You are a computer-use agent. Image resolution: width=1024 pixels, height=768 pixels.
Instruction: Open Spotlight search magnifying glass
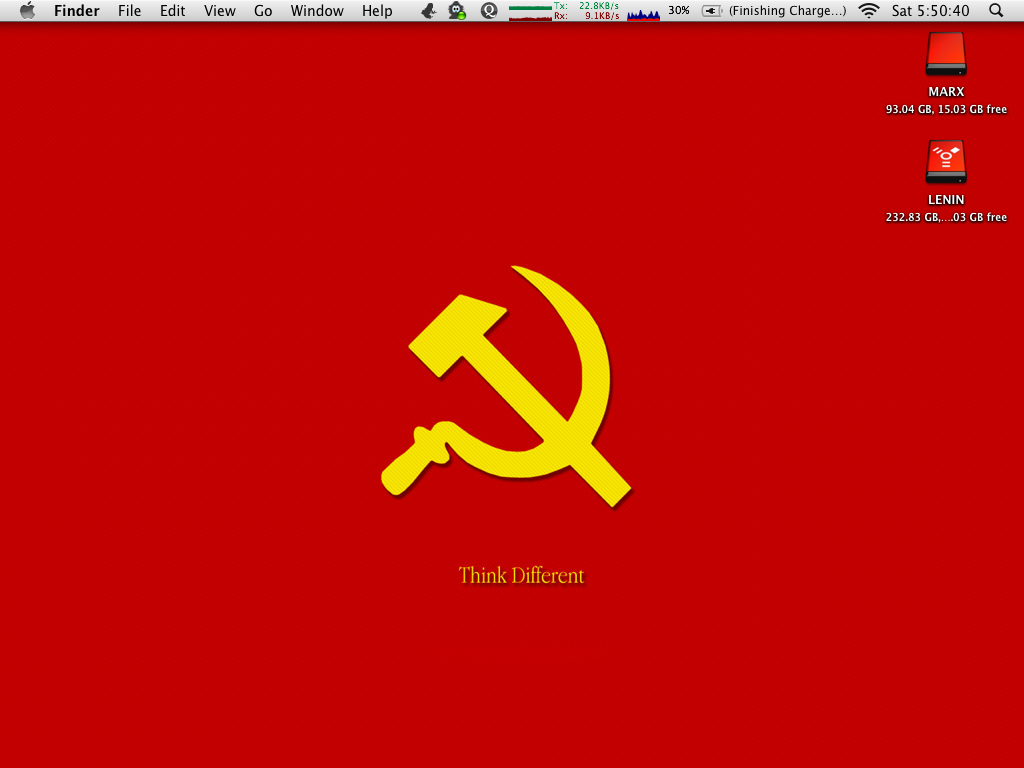(x=996, y=11)
